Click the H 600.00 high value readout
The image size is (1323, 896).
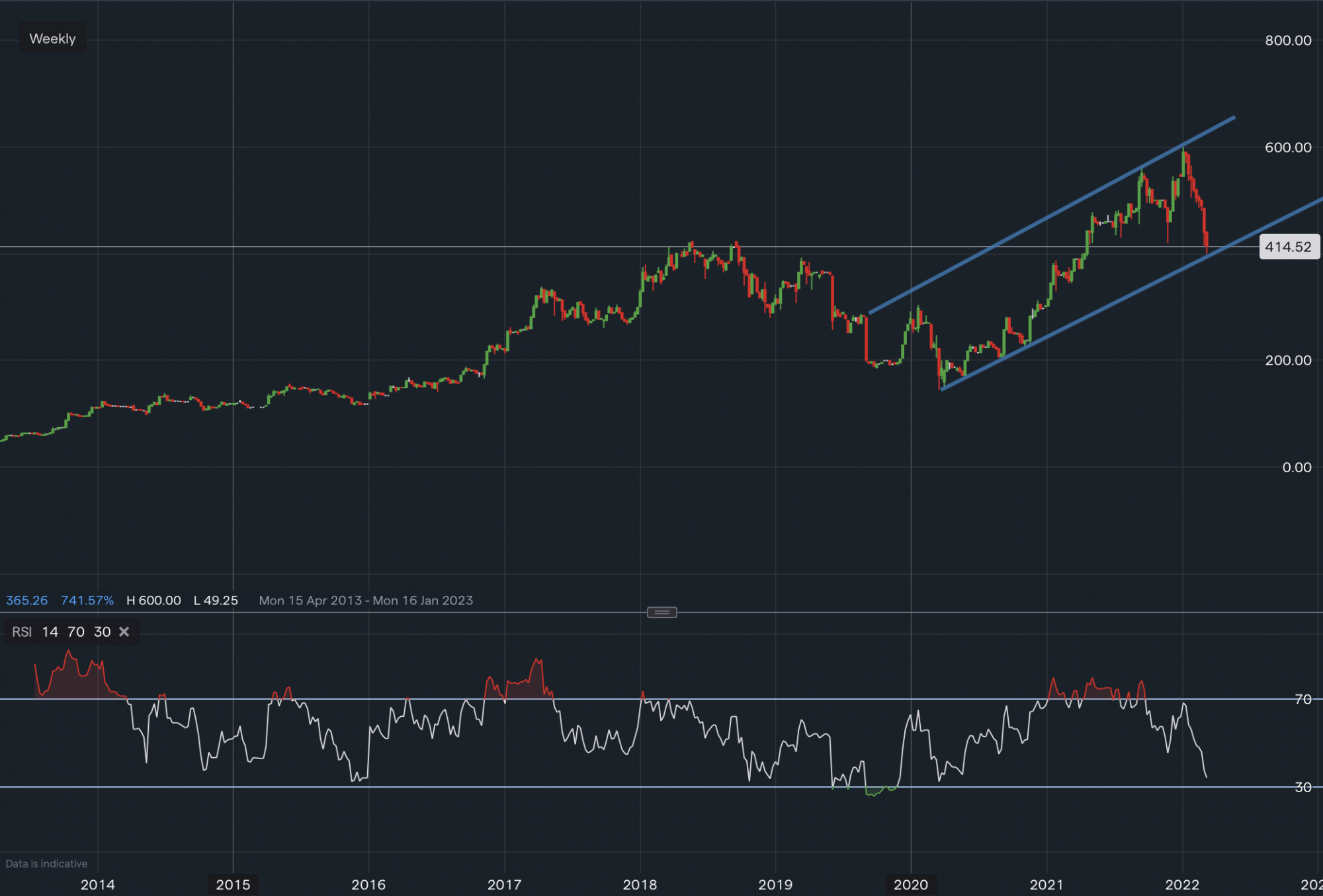[x=153, y=600]
